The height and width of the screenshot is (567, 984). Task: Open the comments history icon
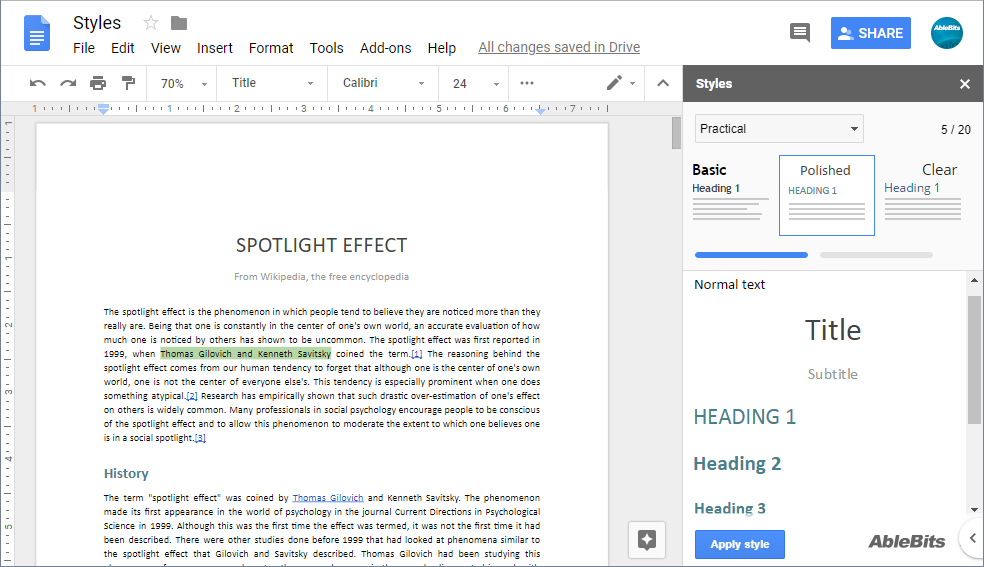(800, 33)
